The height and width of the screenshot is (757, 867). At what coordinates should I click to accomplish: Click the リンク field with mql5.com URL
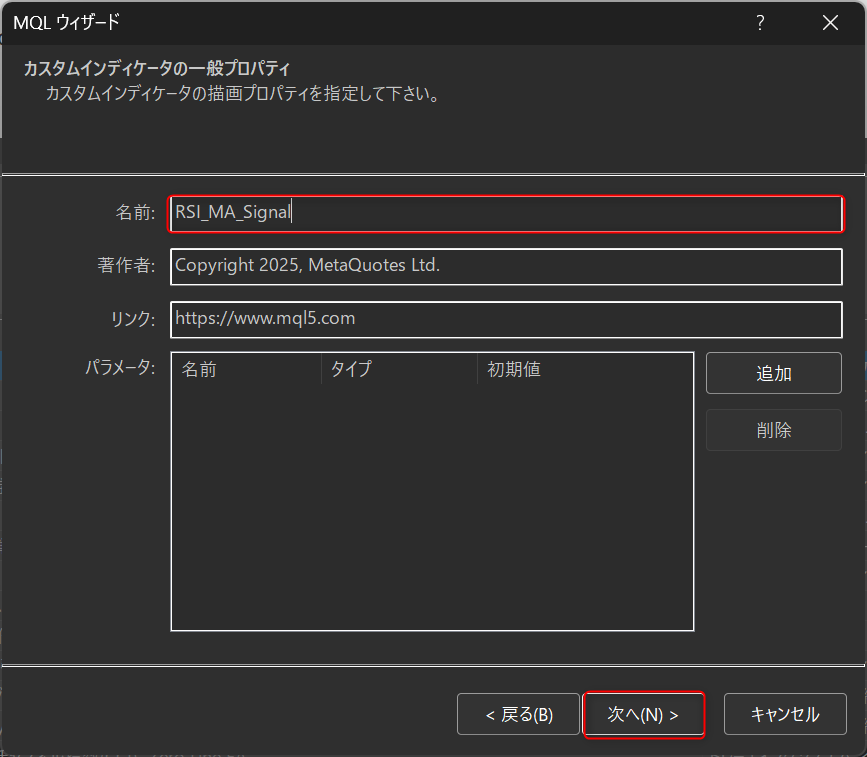pos(505,319)
